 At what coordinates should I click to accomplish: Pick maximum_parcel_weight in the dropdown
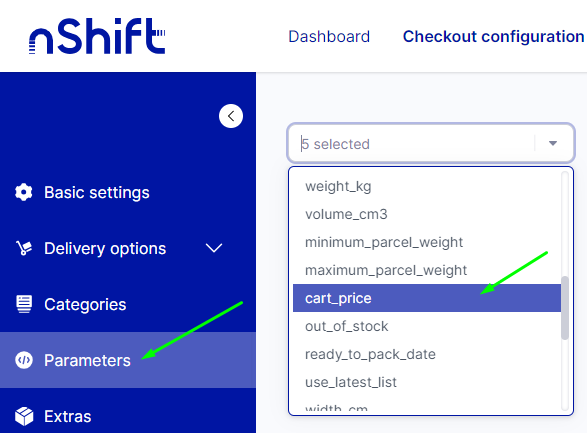427,270
